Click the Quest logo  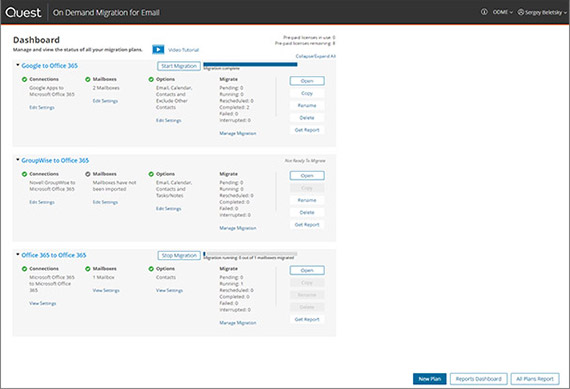pos(23,12)
